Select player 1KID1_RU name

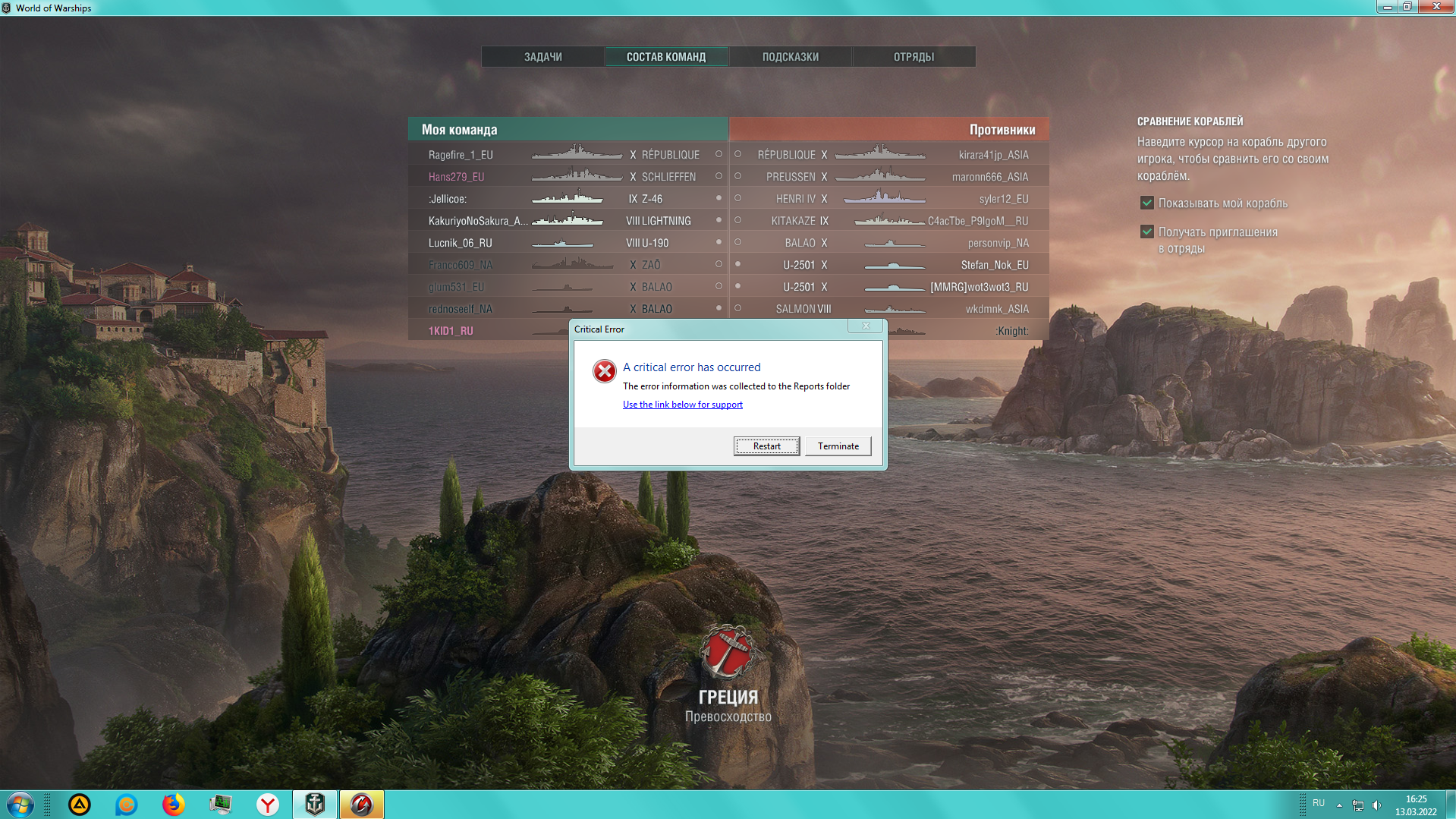point(451,331)
